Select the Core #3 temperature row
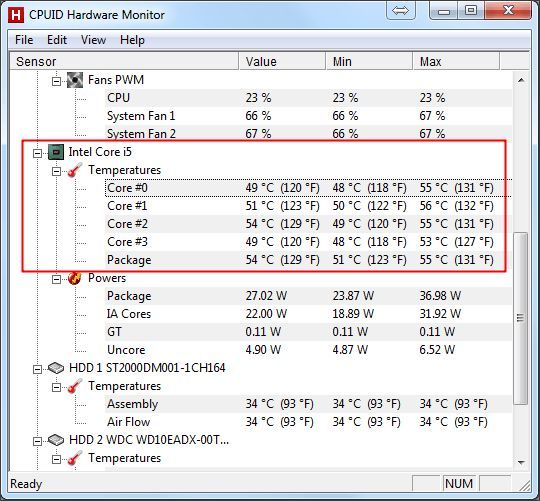This screenshot has width=540, height=501. pos(309,242)
